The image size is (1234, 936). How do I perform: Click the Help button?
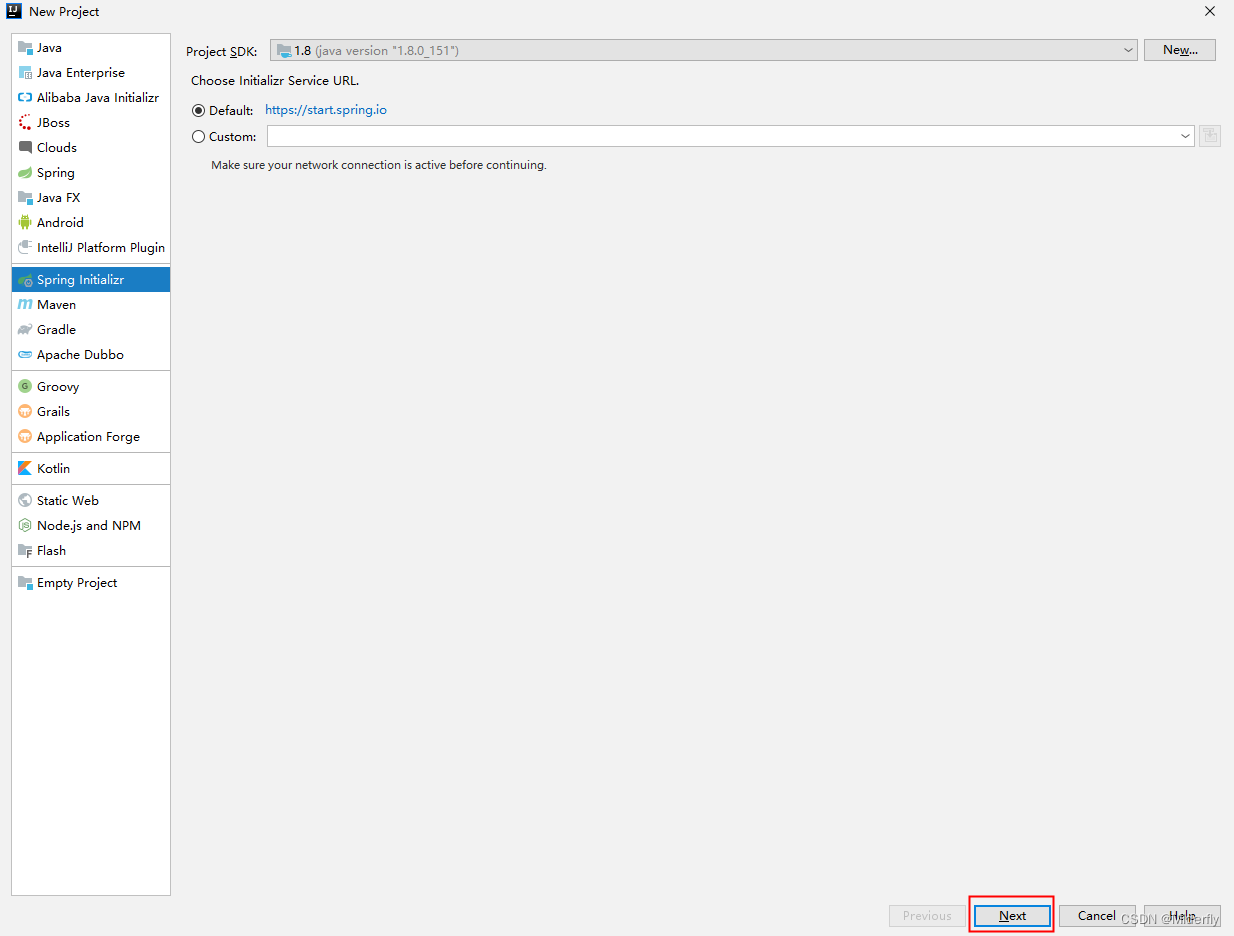click(1182, 916)
